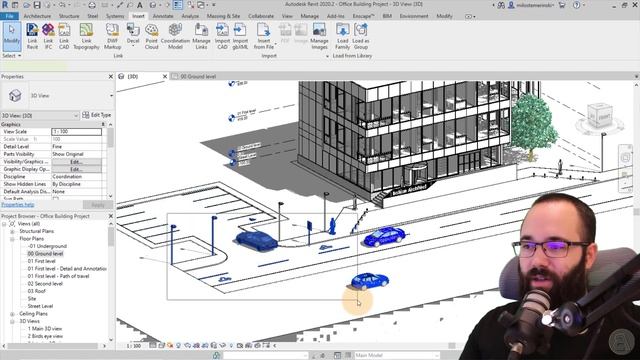640x360 pixels.
Task: Click the DWF Markup tool
Action: click(x=112, y=36)
